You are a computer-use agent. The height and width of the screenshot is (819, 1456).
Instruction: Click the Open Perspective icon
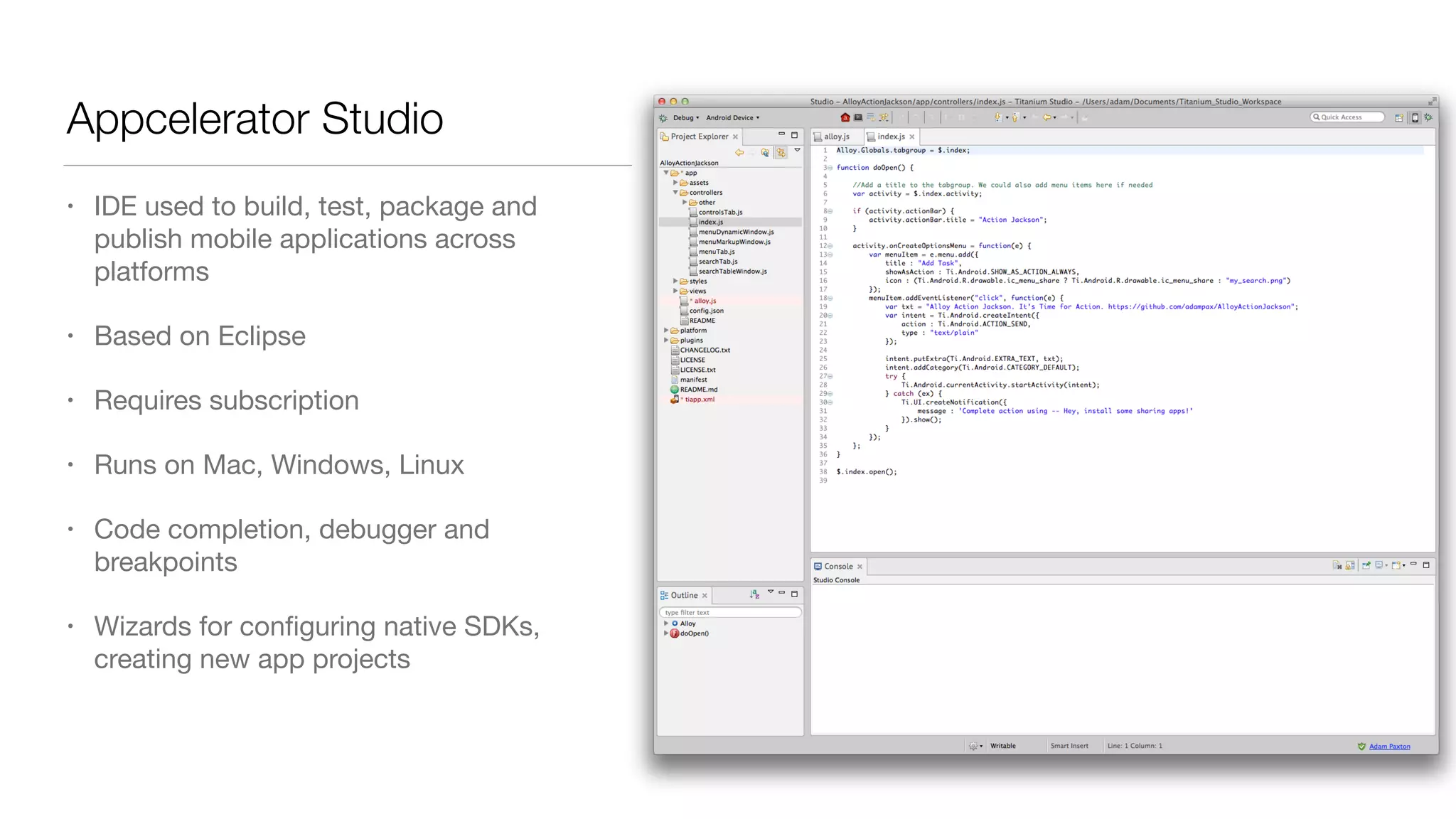(x=1399, y=118)
